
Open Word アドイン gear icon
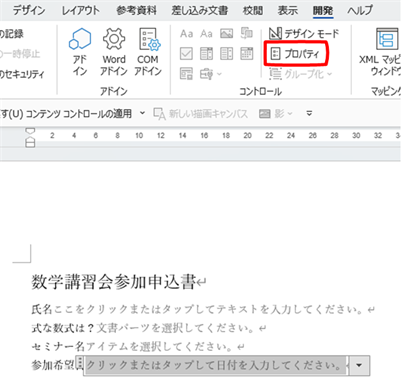coord(114,52)
